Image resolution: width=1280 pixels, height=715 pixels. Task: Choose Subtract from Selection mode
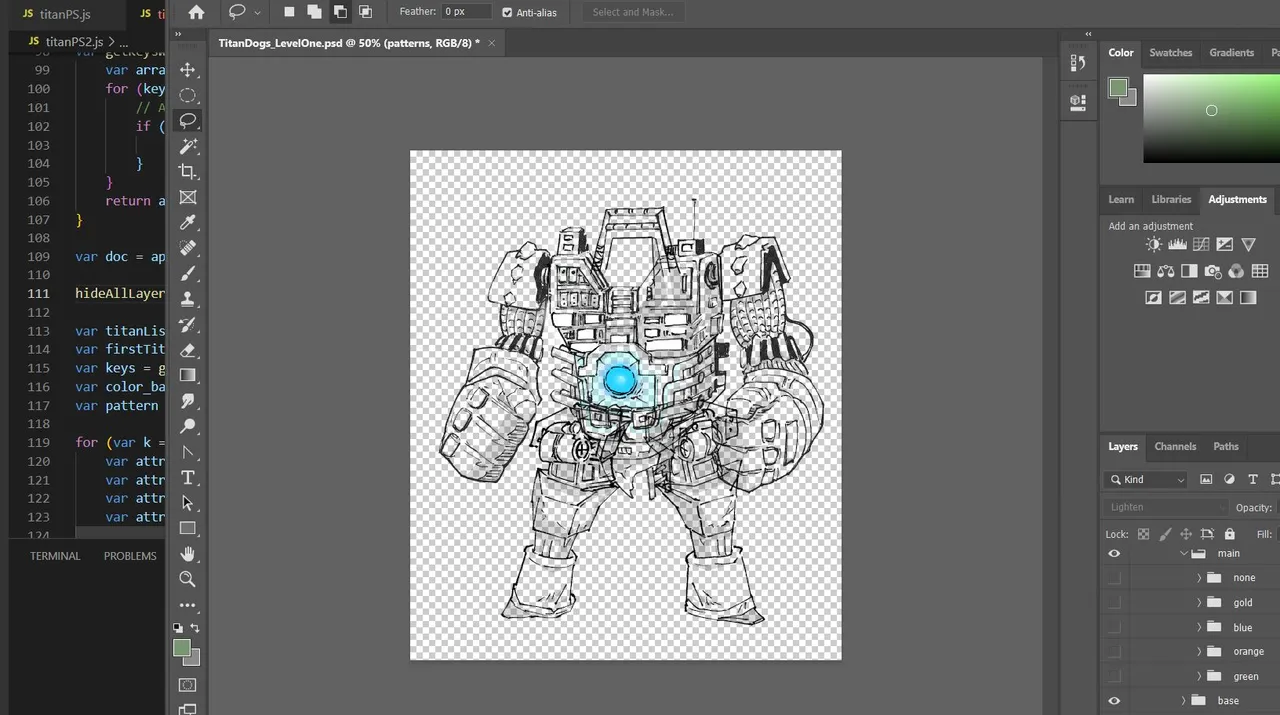pyautogui.click(x=340, y=12)
